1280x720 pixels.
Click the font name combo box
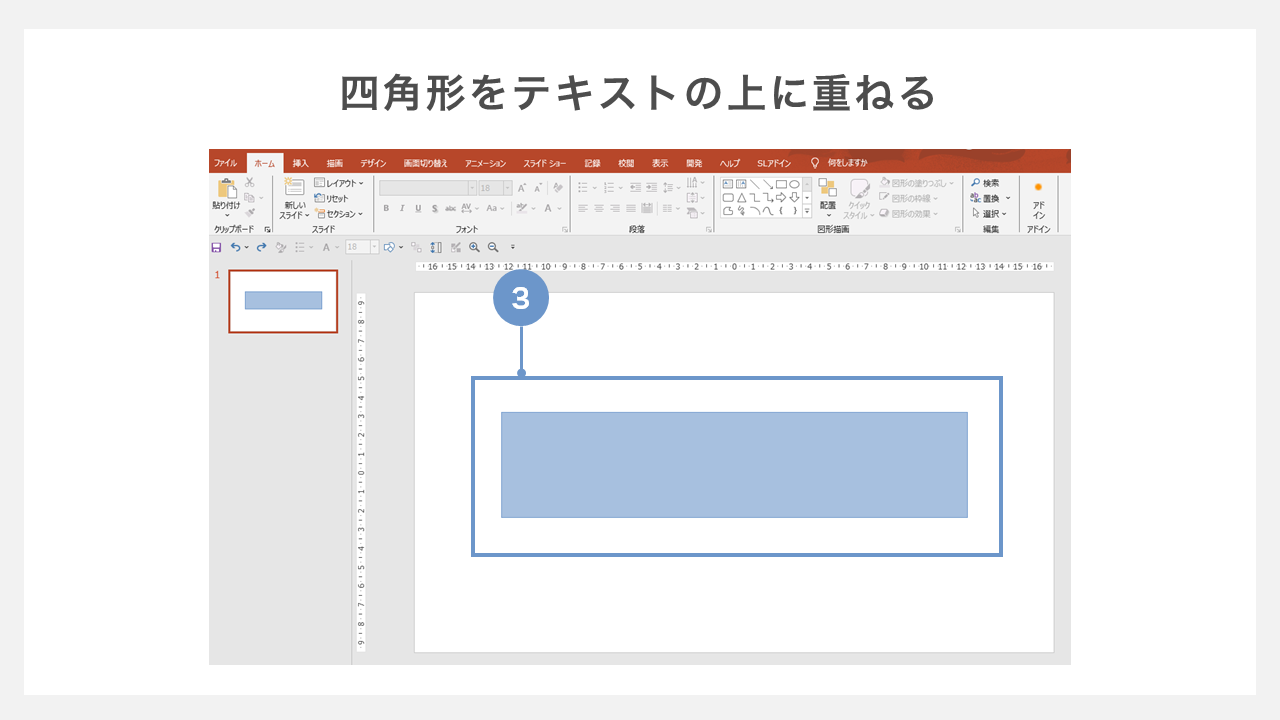(x=428, y=188)
